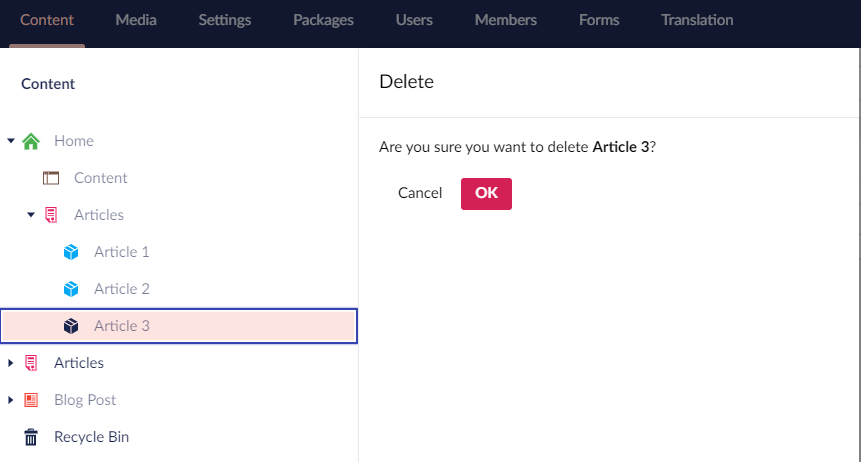
Task: Select the highlighted Article 3 label
Action: pyautogui.click(x=121, y=326)
